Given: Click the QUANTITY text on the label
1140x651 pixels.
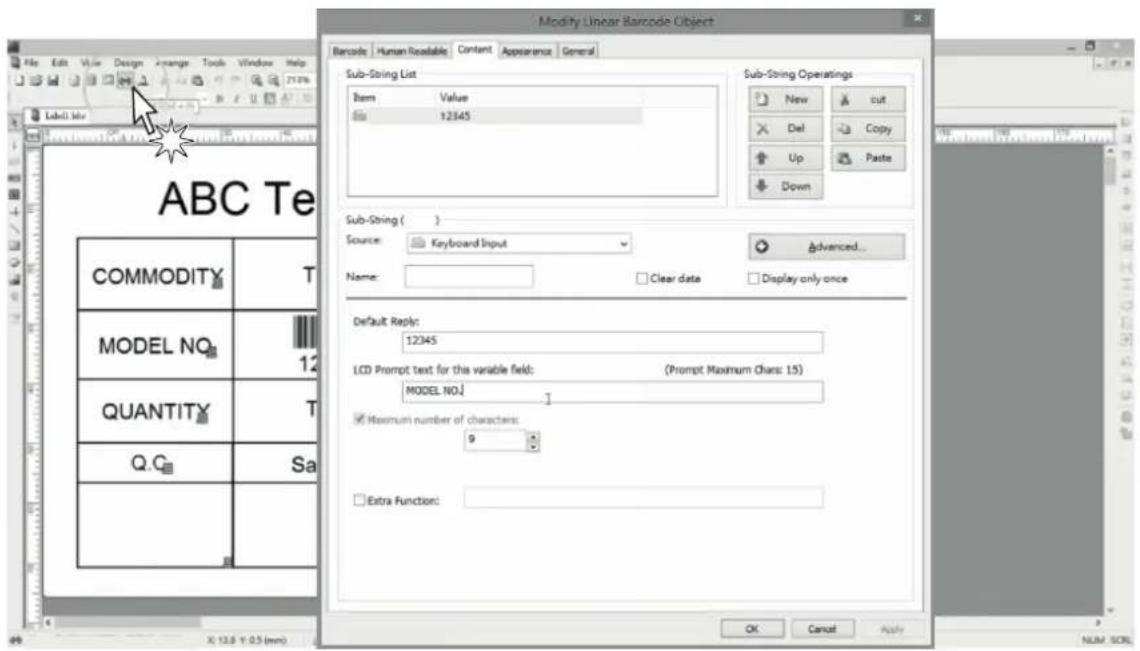Looking at the screenshot, I should tap(156, 412).
